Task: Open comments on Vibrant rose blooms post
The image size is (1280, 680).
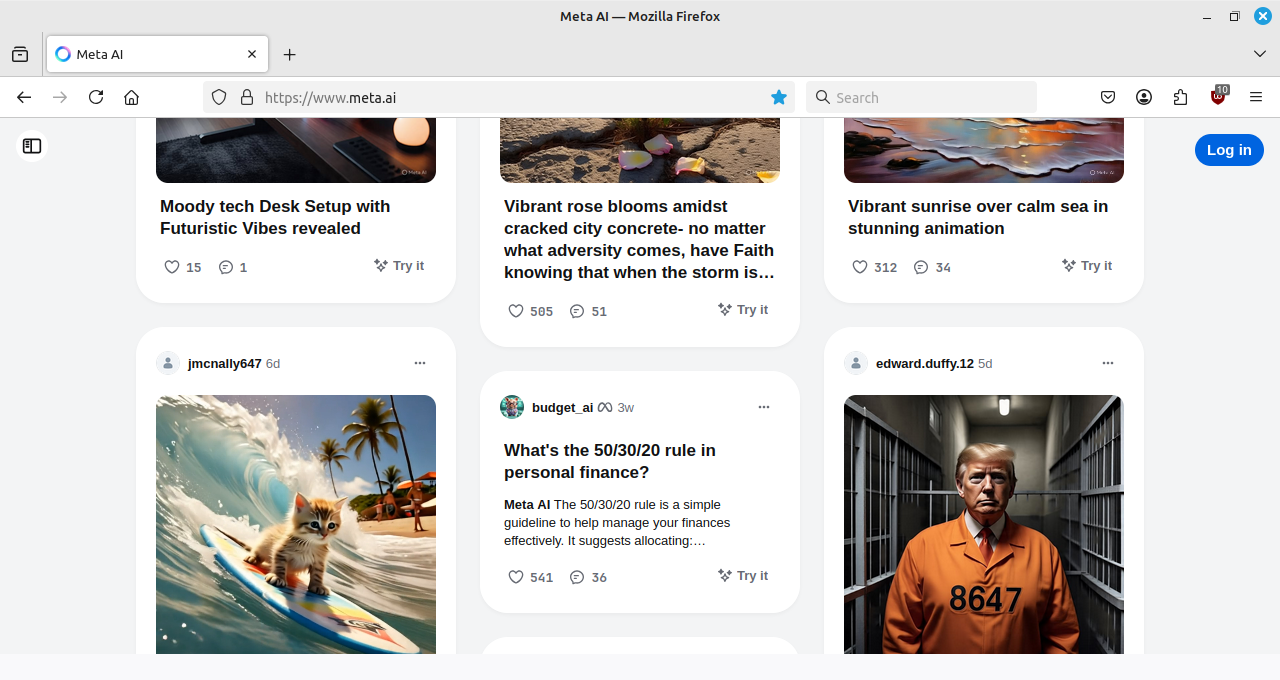Action: pos(577,311)
